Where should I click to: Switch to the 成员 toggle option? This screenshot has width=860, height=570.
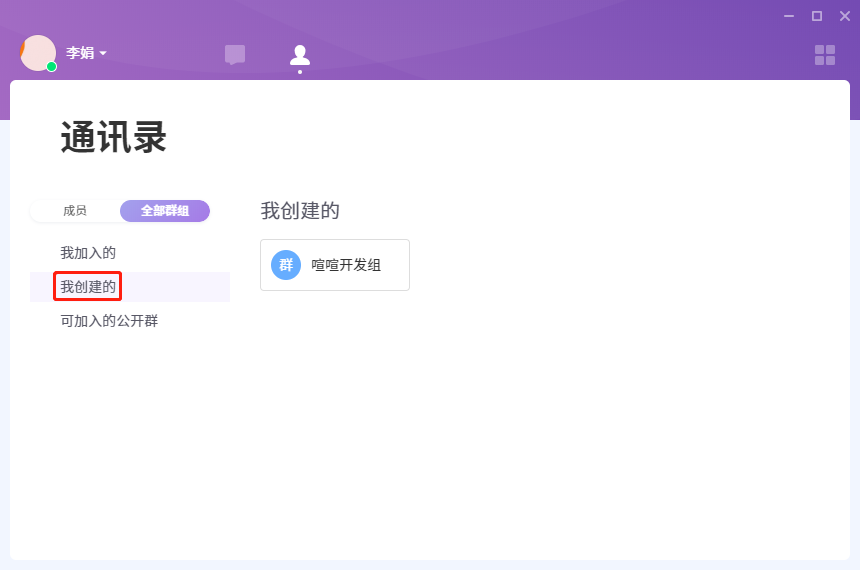tap(75, 211)
